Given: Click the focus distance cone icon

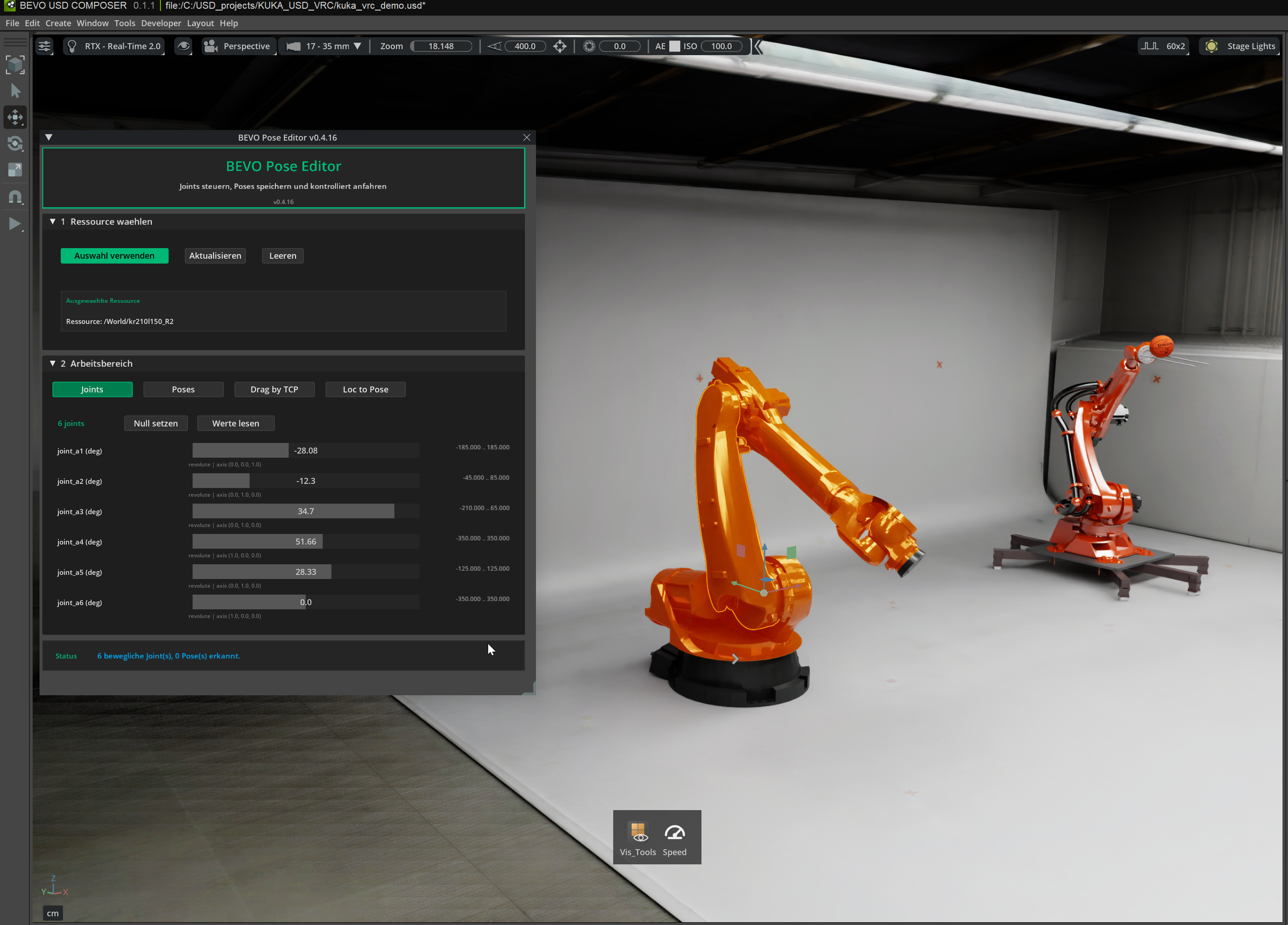Looking at the screenshot, I should coord(494,46).
